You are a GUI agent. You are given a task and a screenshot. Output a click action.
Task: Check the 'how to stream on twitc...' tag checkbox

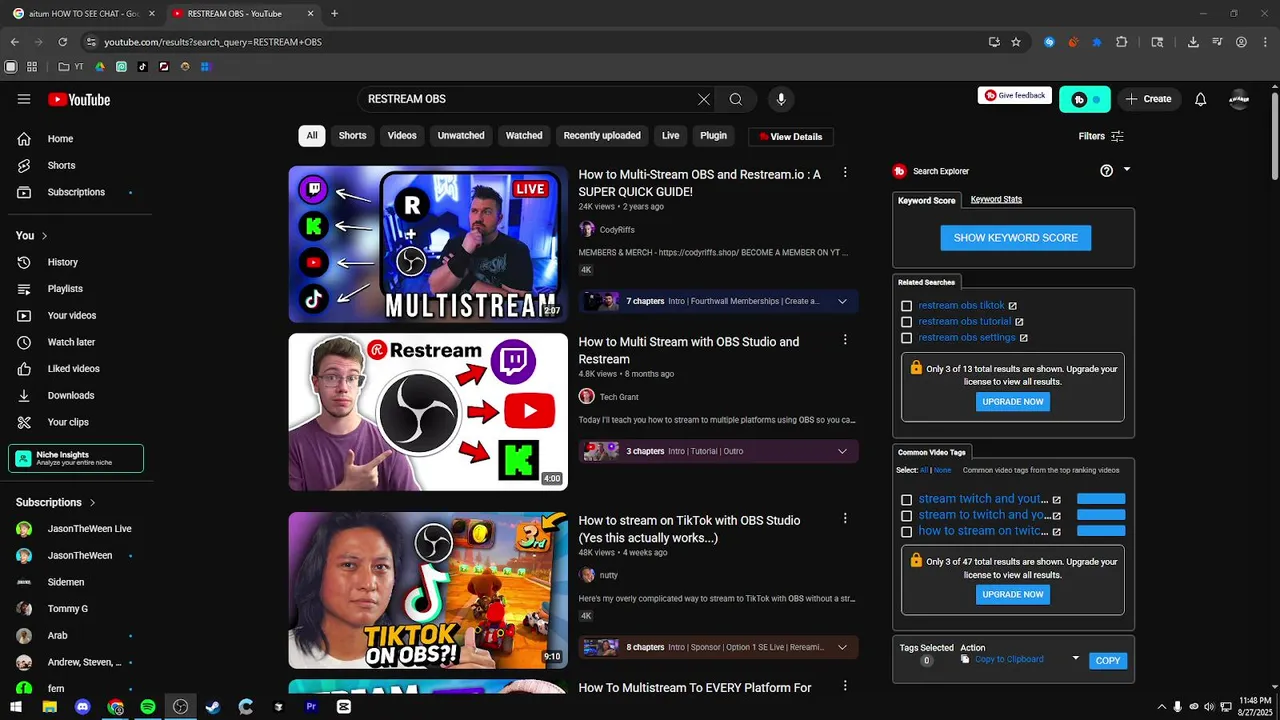906,532
